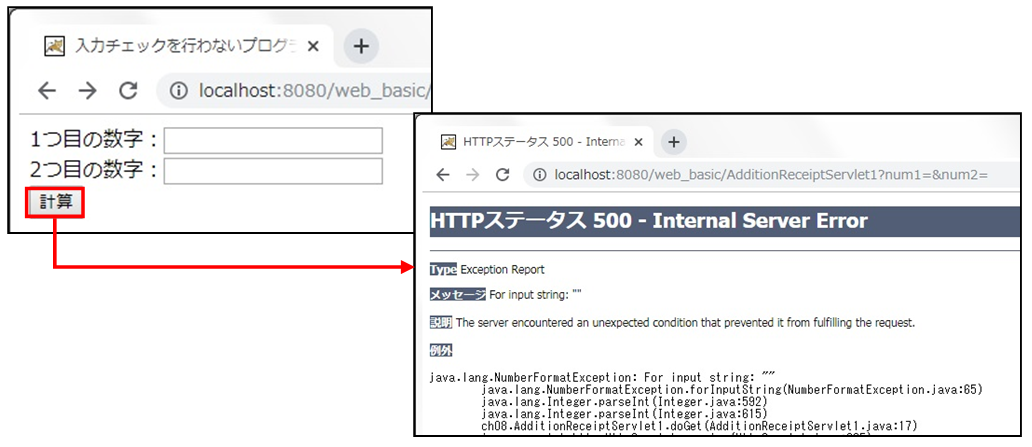This screenshot has width=1032, height=447.
Task: Reload the input form page
Action: (x=128, y=91)
